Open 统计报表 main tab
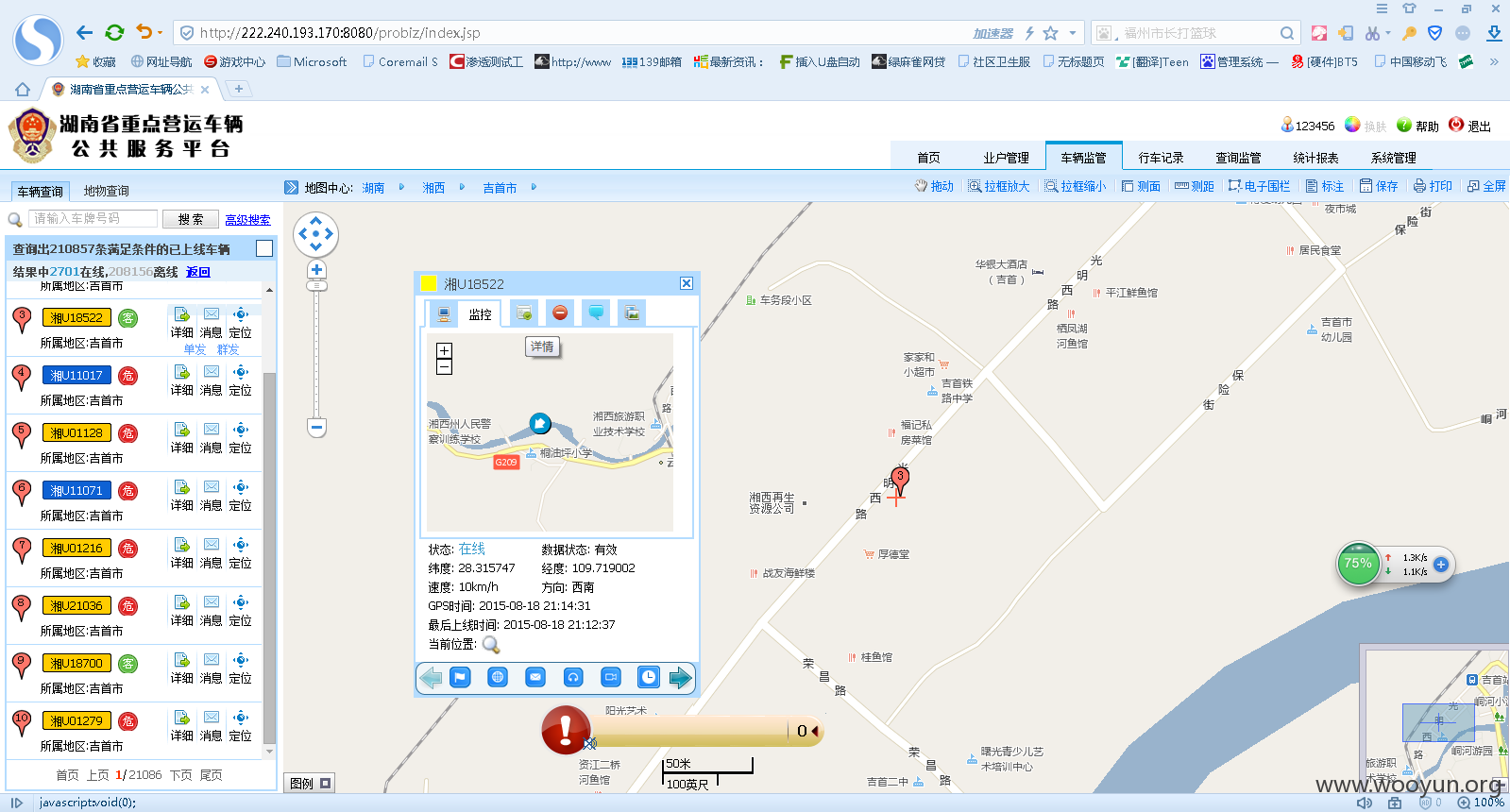Viewport: 1510px width, 812px height. coord(1315,158)
